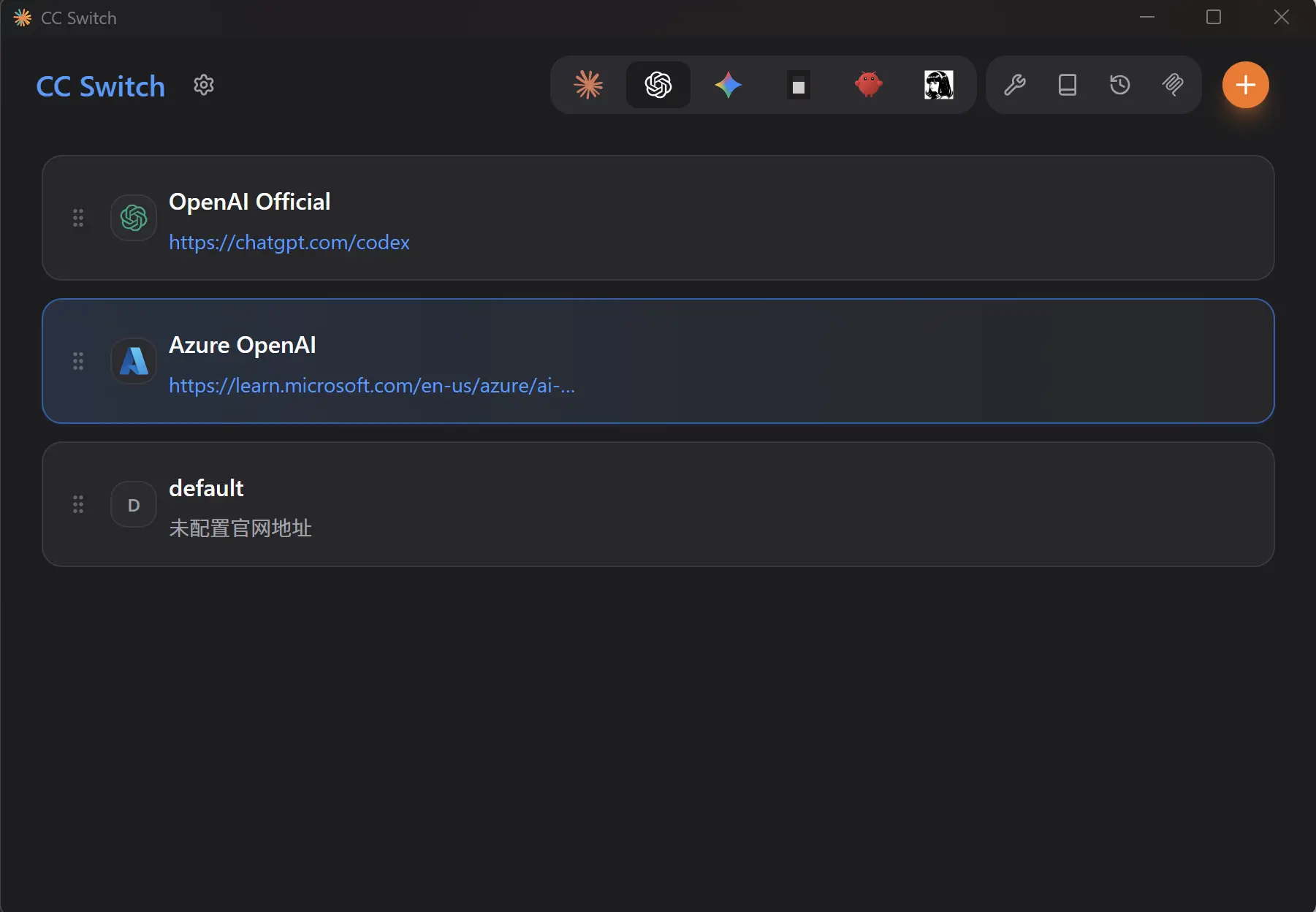Add a new provider with plus button
Image resolution: width=1316 pixels, height=912 pixels.
[x=1246, y=85]
